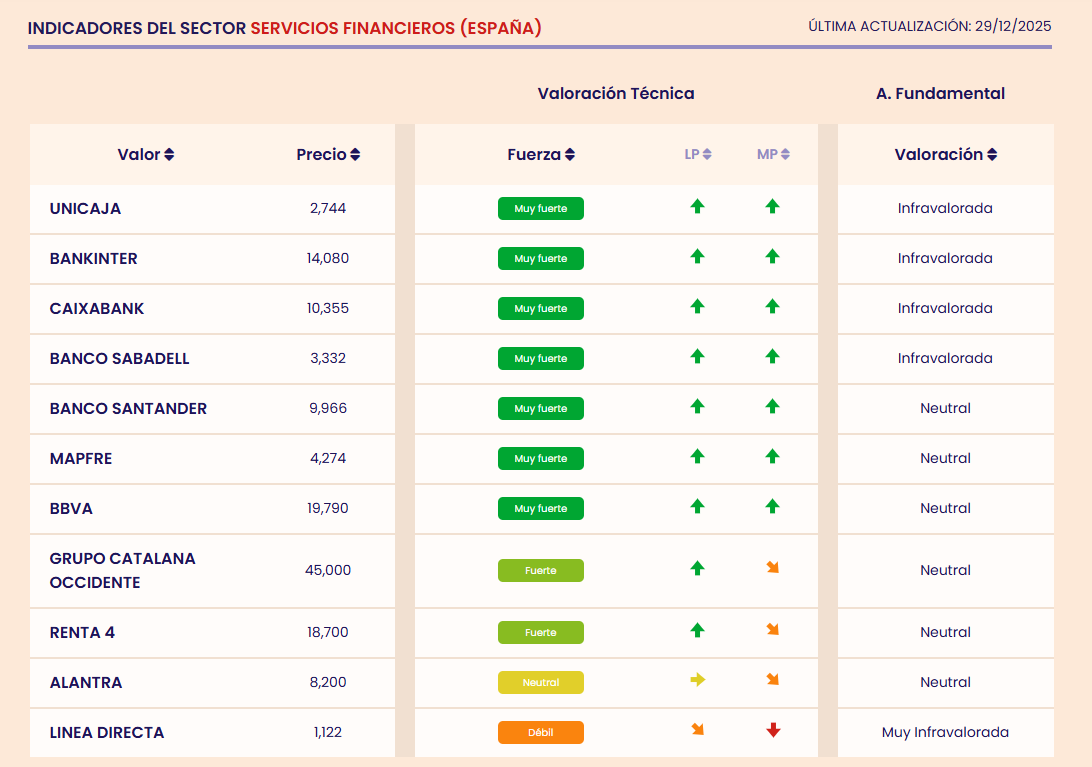Click the orange 'Débil' strength badge

(x=541, y=733)
